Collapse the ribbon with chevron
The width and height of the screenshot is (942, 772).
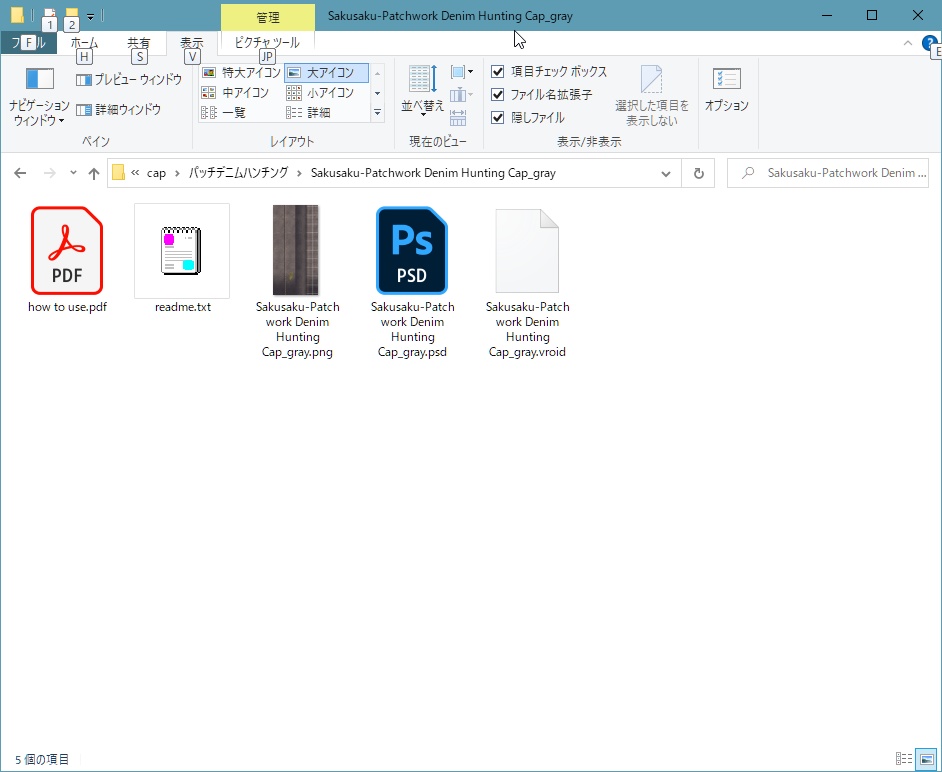[x=908, y=43]
